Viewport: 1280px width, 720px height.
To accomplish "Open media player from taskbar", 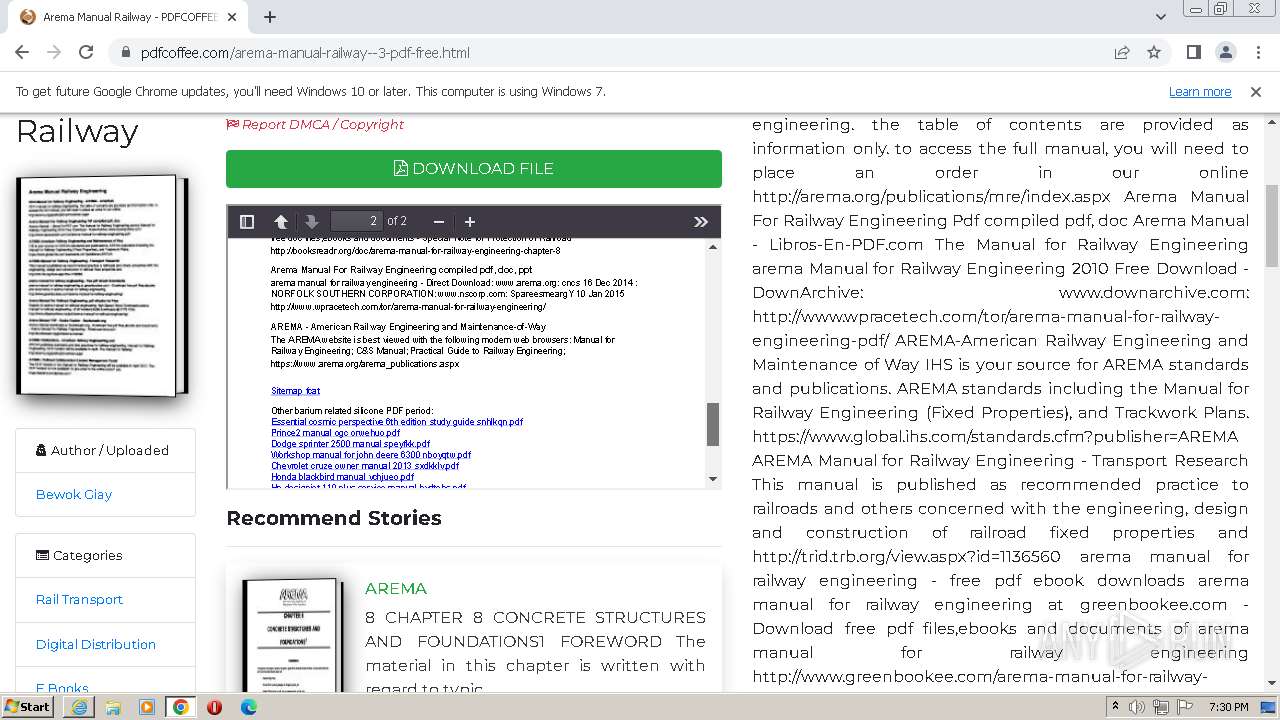I will (x=147, y=707).
